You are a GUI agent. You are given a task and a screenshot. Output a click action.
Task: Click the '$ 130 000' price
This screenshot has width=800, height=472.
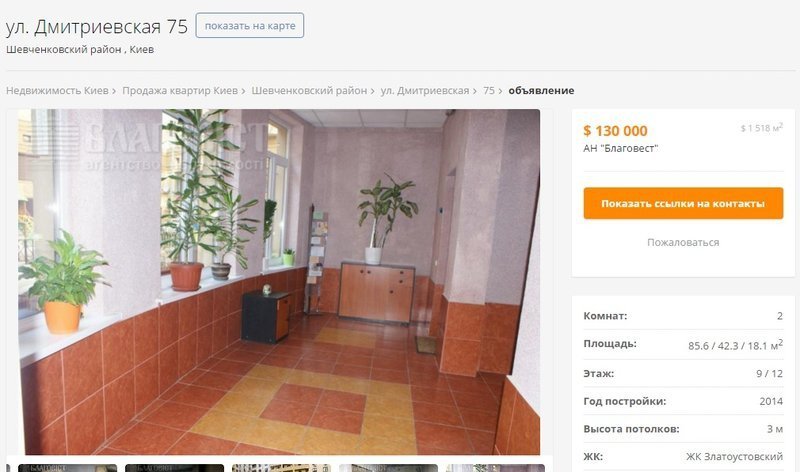point(615,131)
